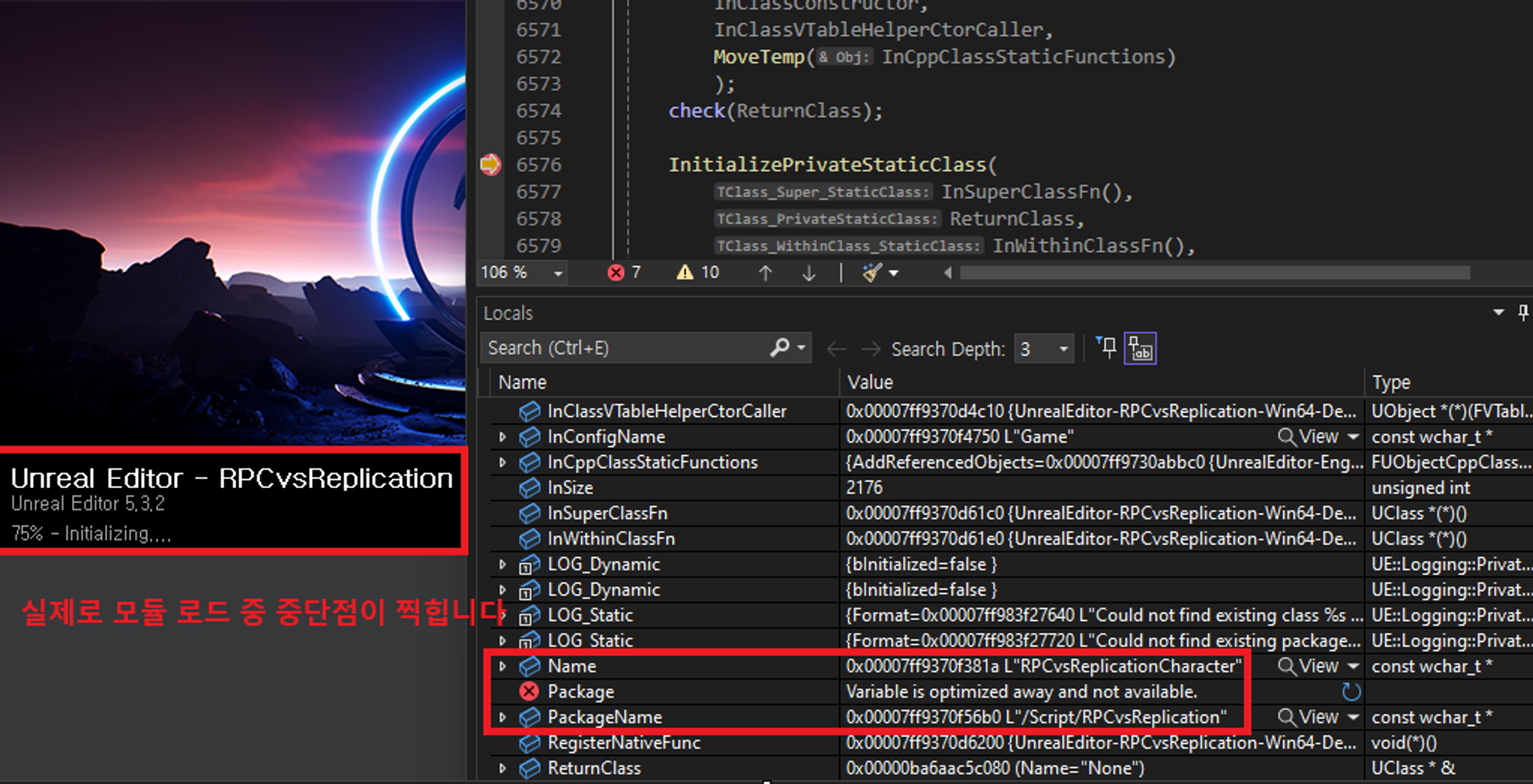Click the yellow warning count icon
Viewport: 1533px width, 784px height.
pos(684,273)
